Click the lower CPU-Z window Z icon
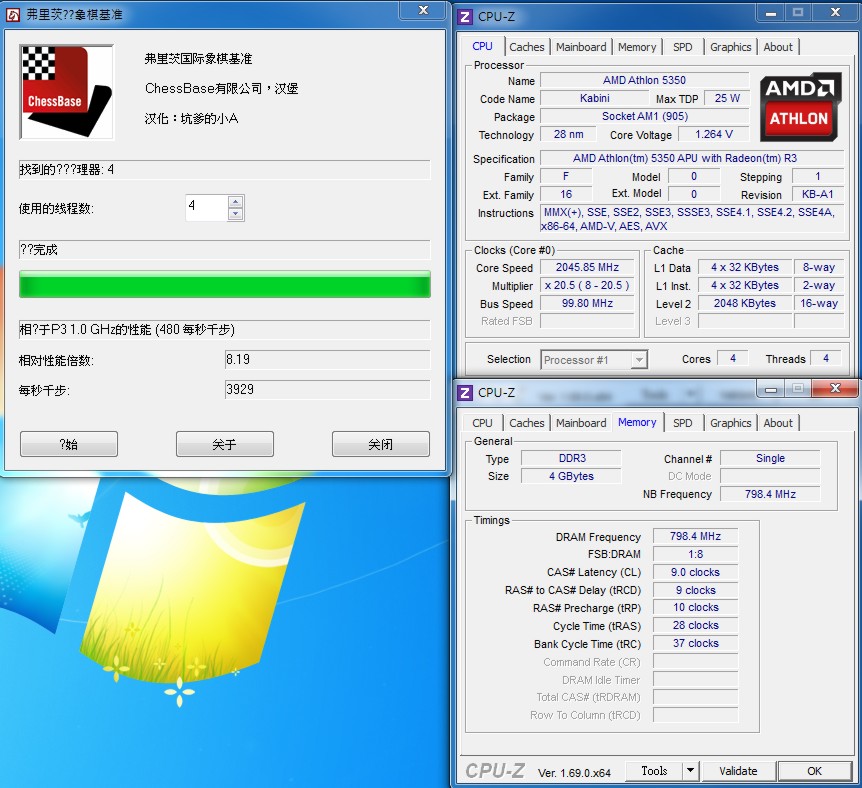The image size is (862, 788). pyautogui.click(x=465, y=393)
